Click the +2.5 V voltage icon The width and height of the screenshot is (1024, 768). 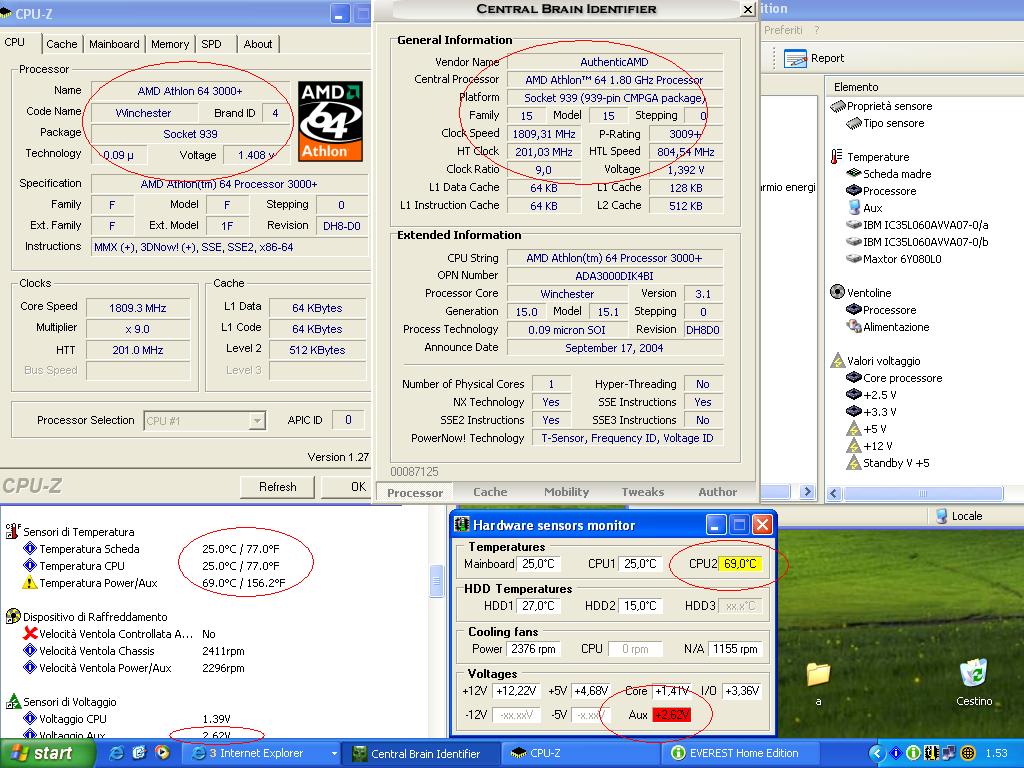[854, 394]
